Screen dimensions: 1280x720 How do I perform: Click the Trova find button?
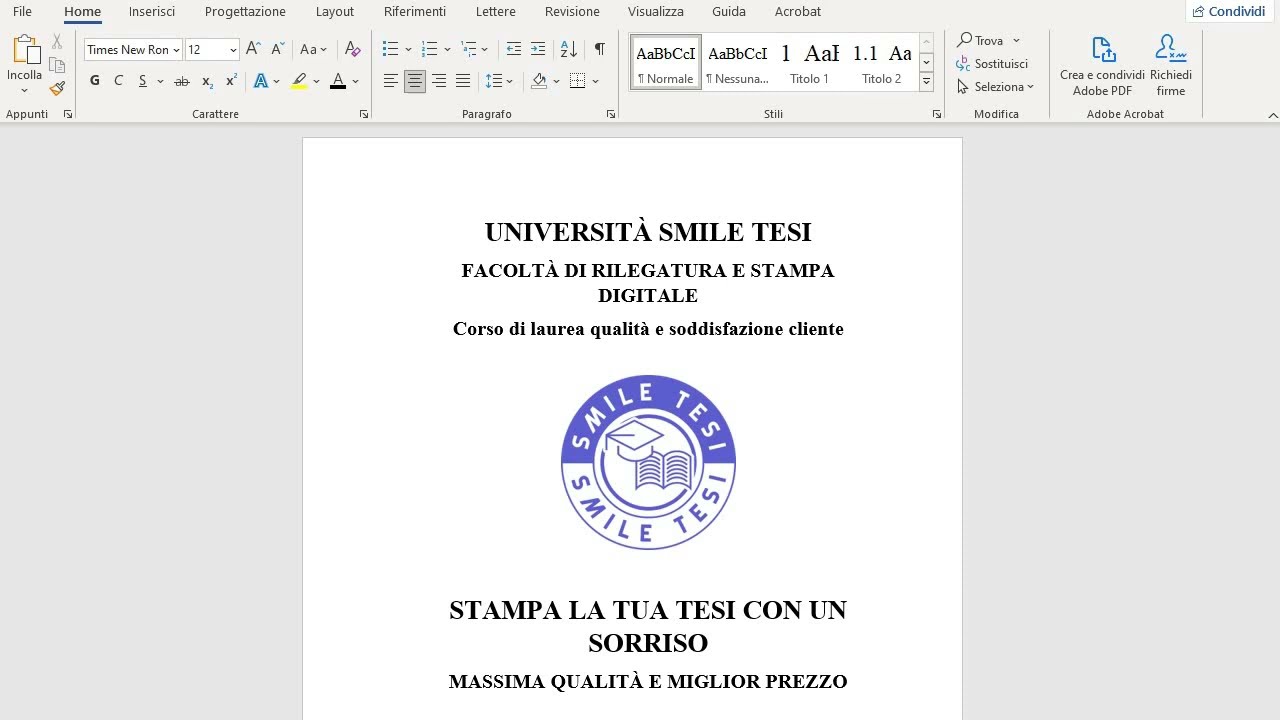[x=980, y=41]
